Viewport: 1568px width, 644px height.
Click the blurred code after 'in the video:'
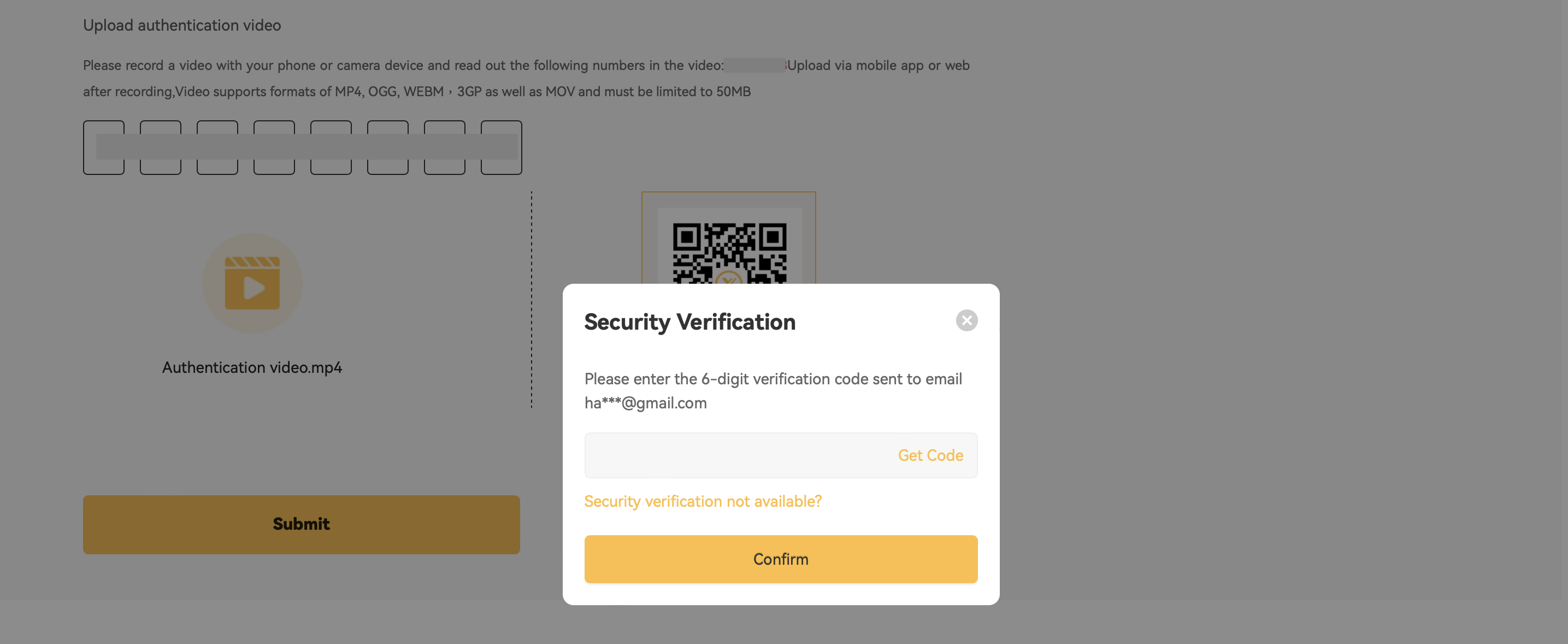[x=755, y=65]
